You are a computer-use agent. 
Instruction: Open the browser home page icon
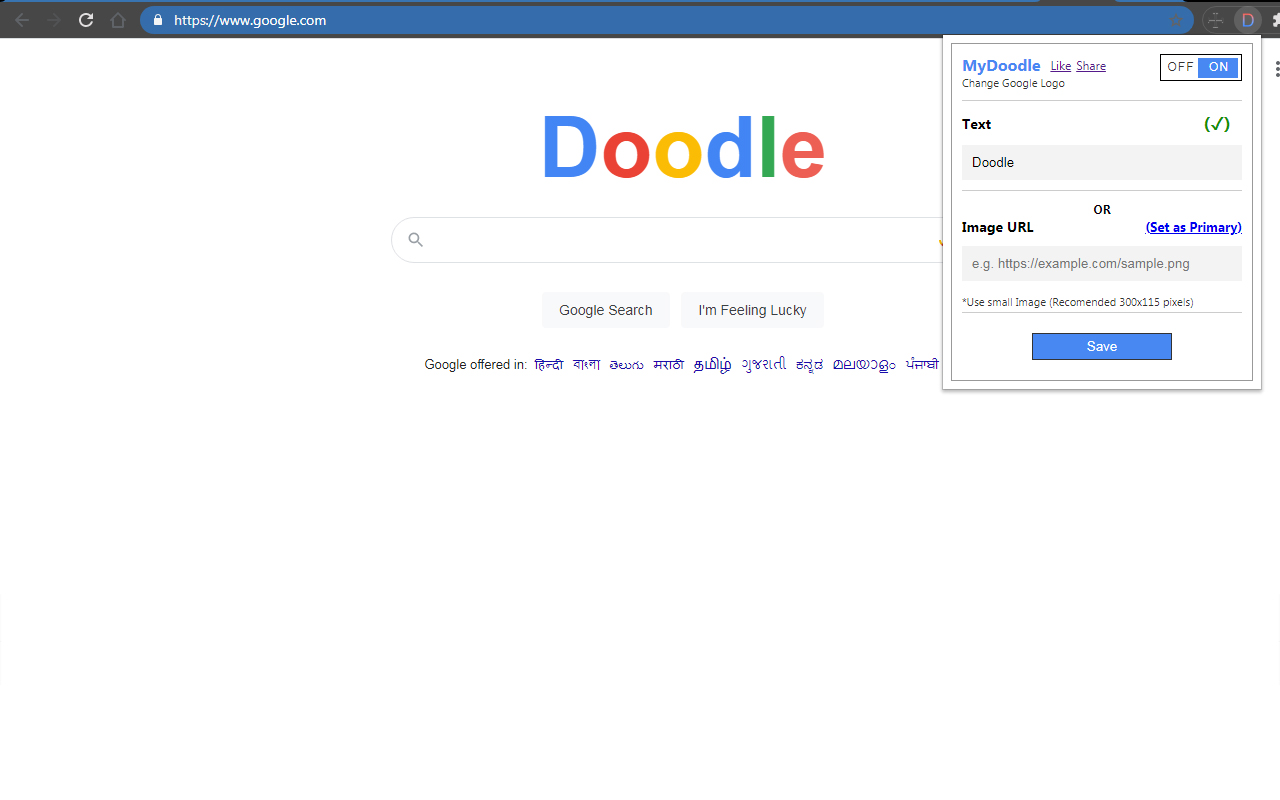118,19
